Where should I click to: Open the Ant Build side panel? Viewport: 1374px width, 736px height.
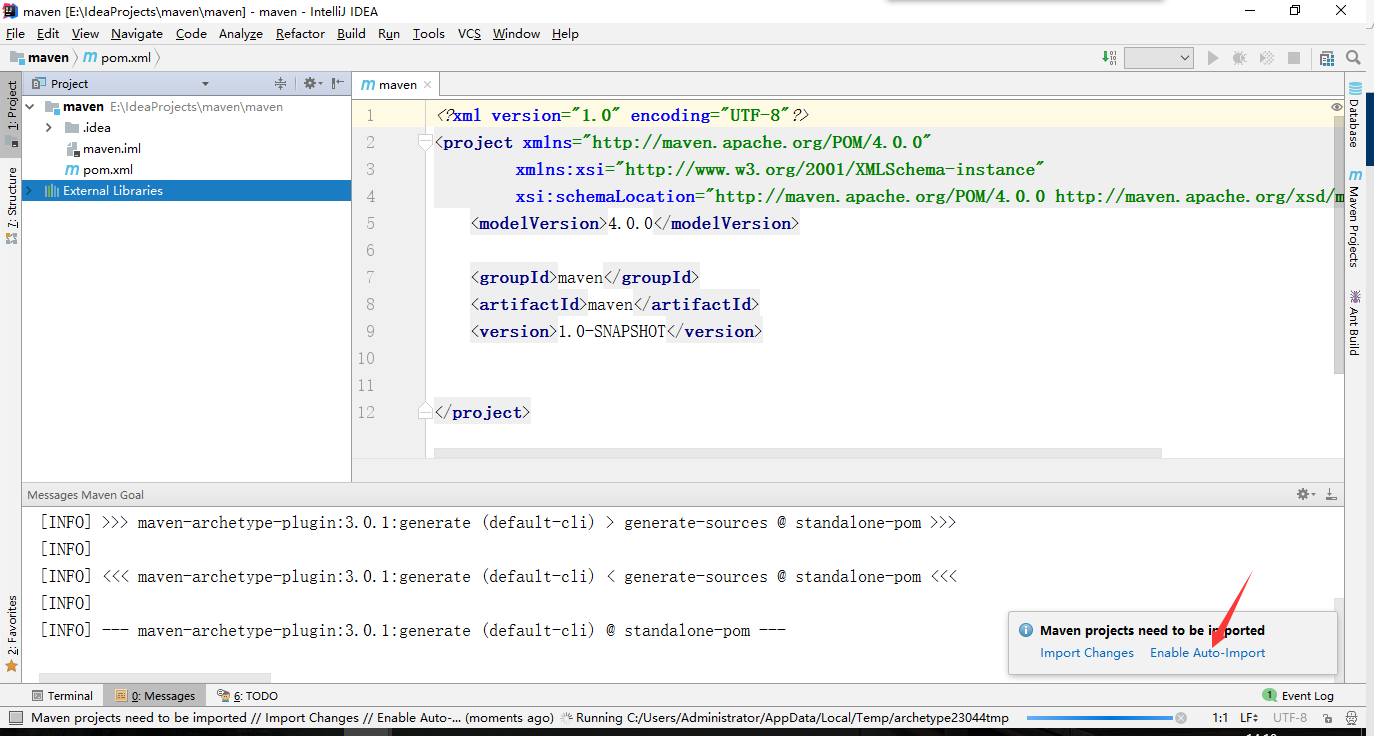coord(1354,322)
